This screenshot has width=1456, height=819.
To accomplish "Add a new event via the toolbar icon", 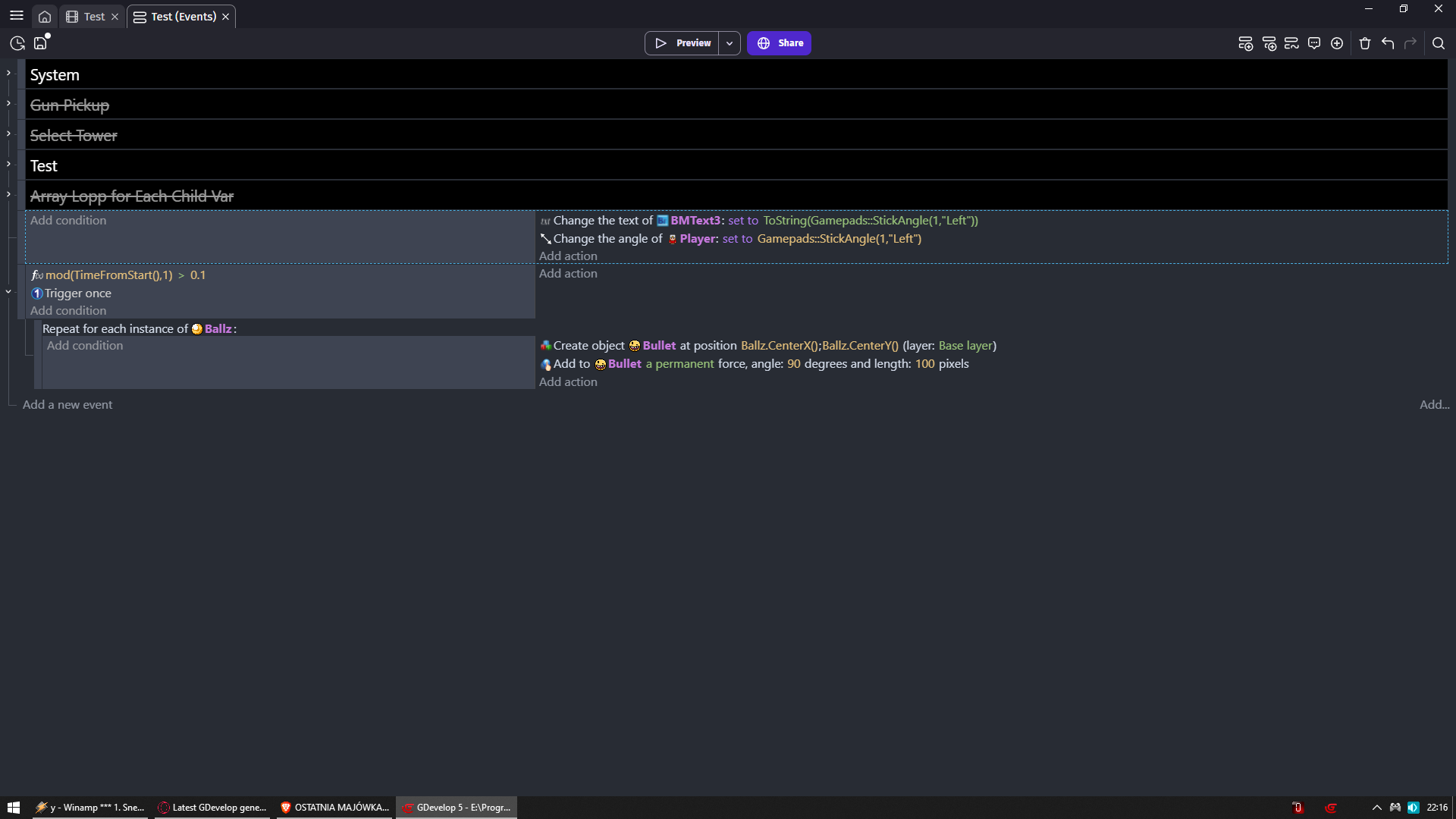I will pyautogui.click(x=1246, y=43).
